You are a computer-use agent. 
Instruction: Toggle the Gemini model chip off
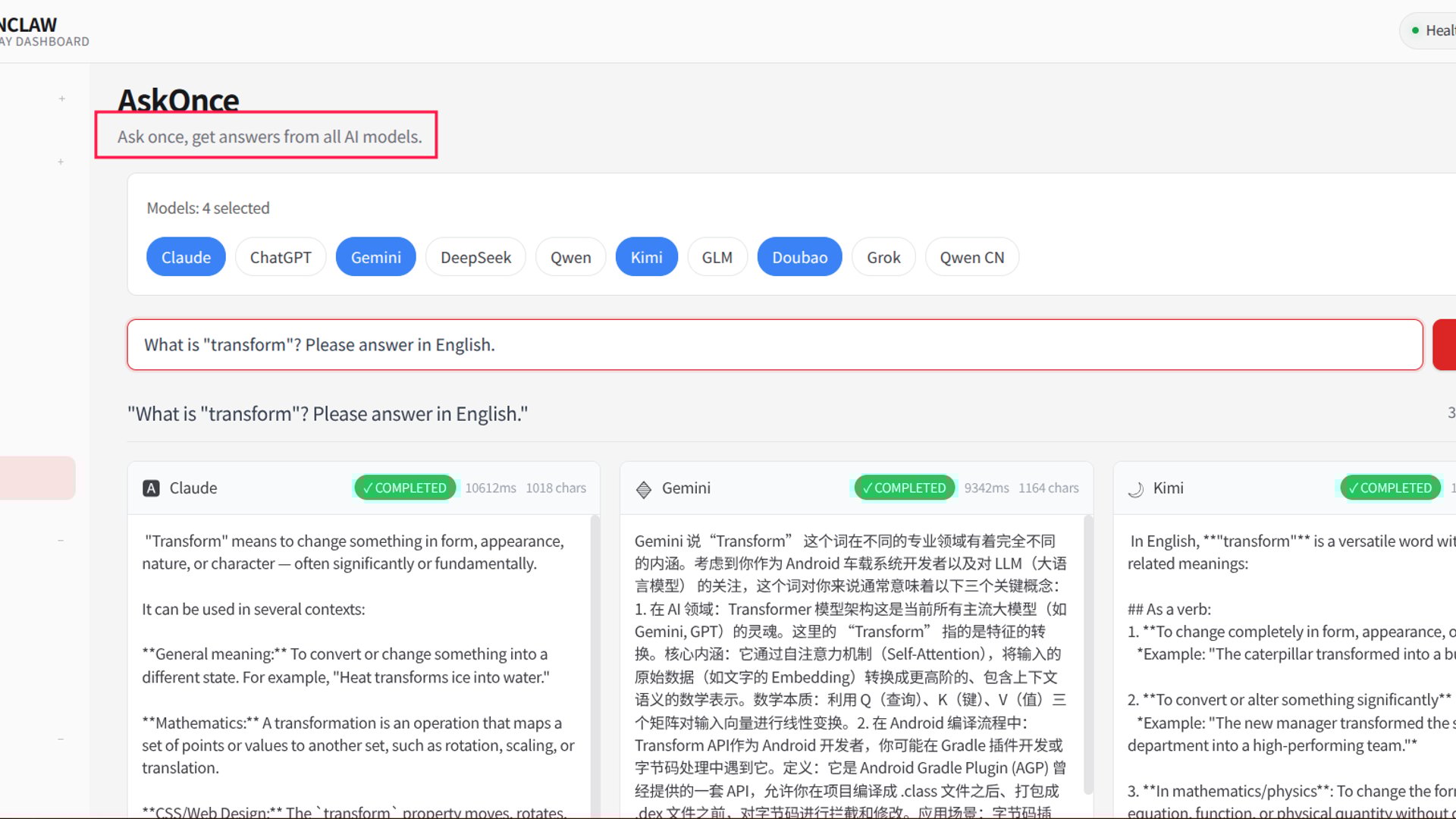pos(375,257)
